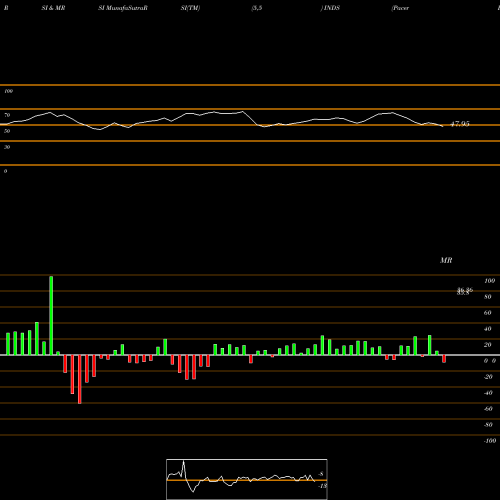Click the 'SI & MR' header text
Screen dimensions: 500x500
coord(53,8)
